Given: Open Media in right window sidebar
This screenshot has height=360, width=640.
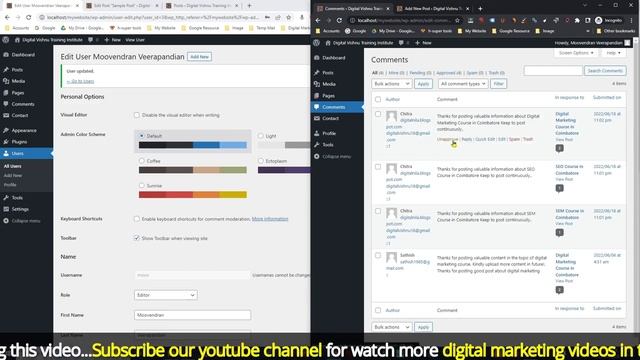Looking at the screenshot, I should point(329,84).
